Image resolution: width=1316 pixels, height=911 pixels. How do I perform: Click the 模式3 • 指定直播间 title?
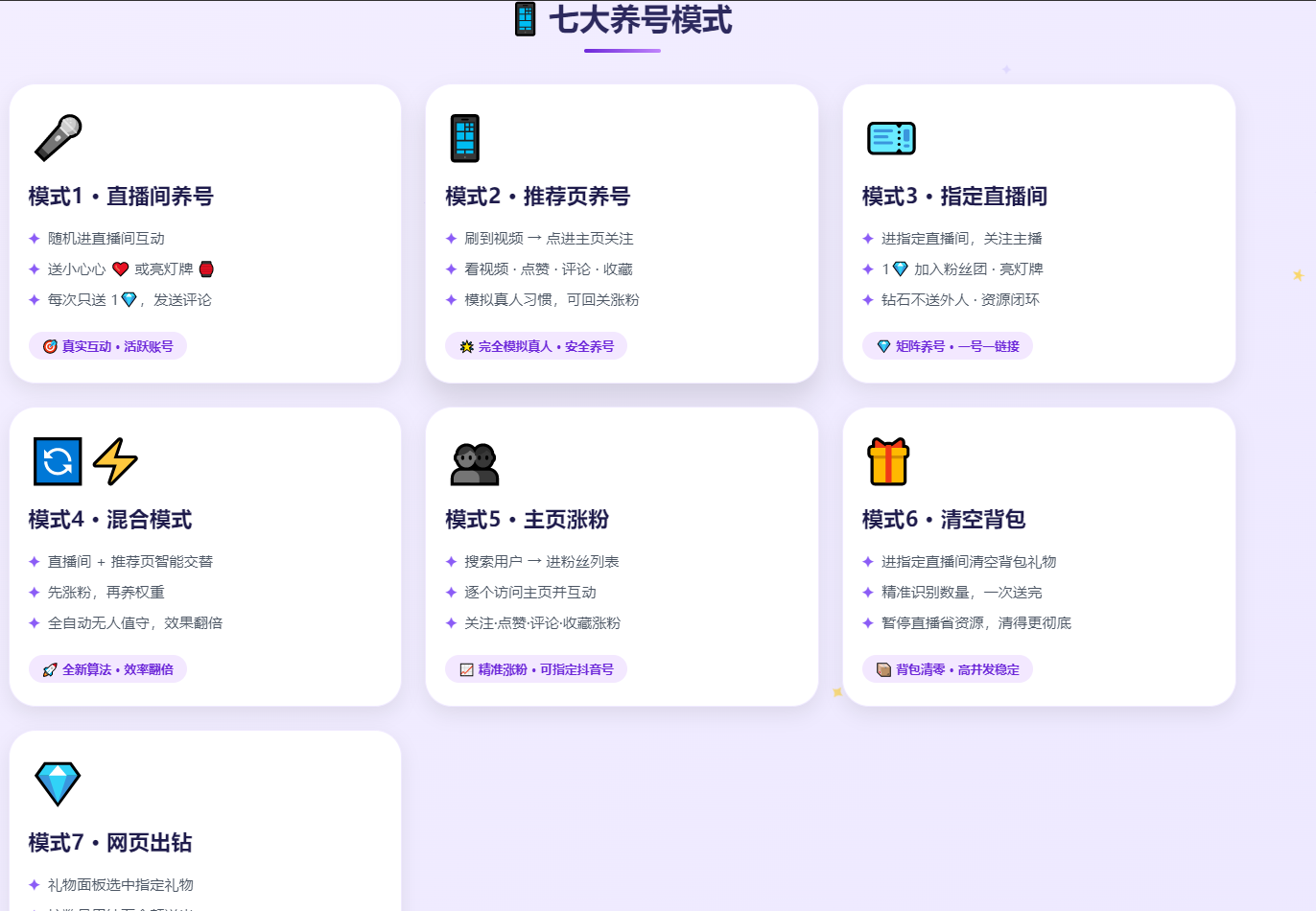point(954,197)
